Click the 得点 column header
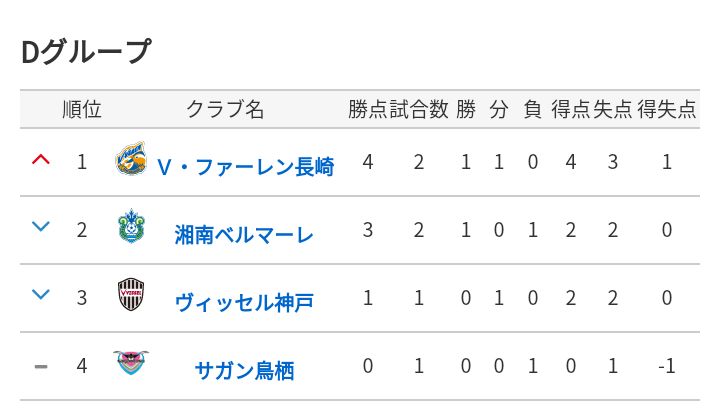 571,110
